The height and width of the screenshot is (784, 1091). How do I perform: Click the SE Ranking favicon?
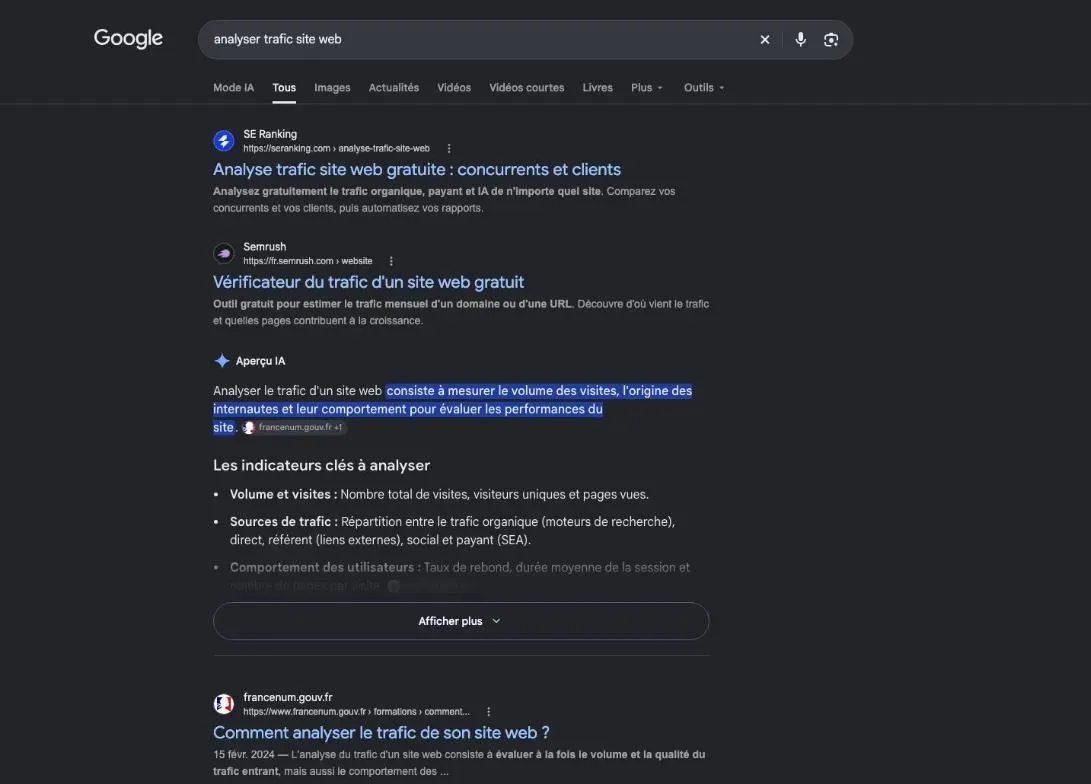223,141
